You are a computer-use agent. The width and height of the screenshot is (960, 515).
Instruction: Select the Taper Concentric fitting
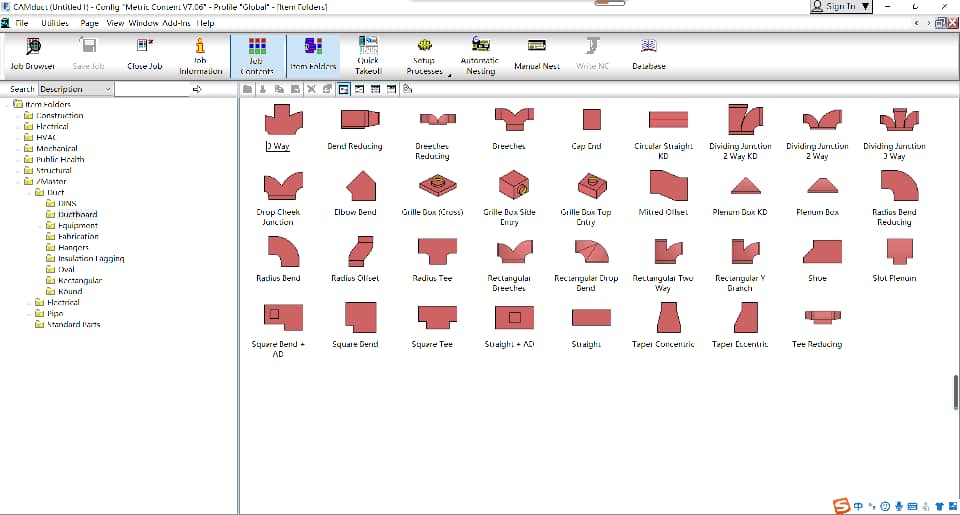[663, 326]
